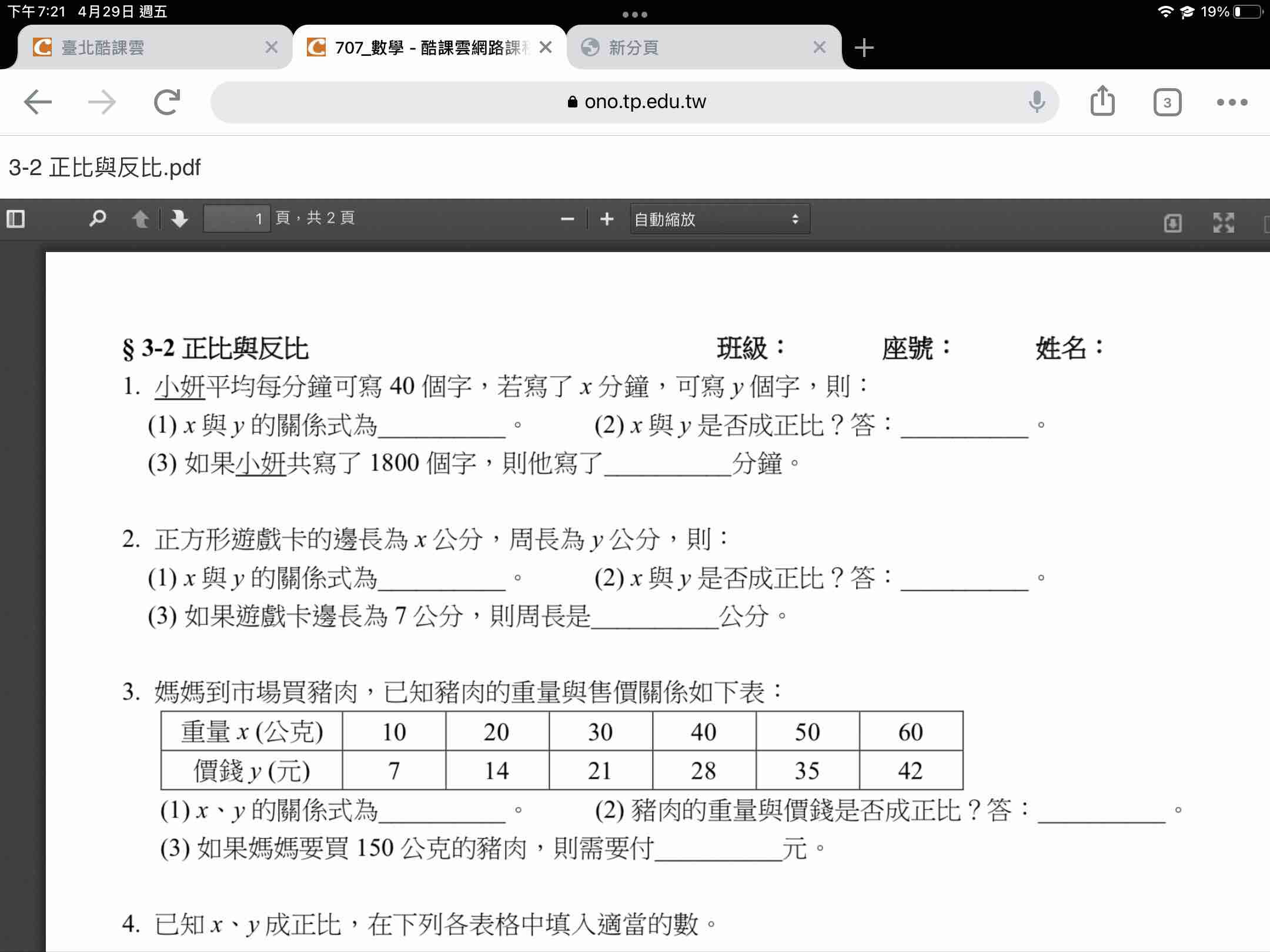The image size is (1270, 952).
Task: Zoom out the PDF document
Action: click(567, 219)
